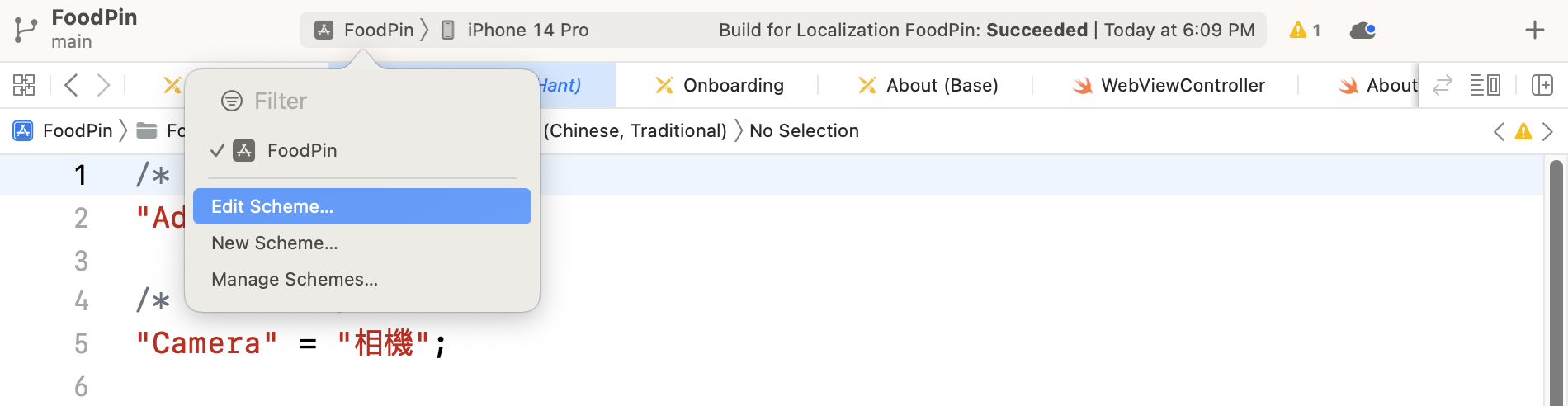Click the editor vertical scrollbar

coord(1556,281)
